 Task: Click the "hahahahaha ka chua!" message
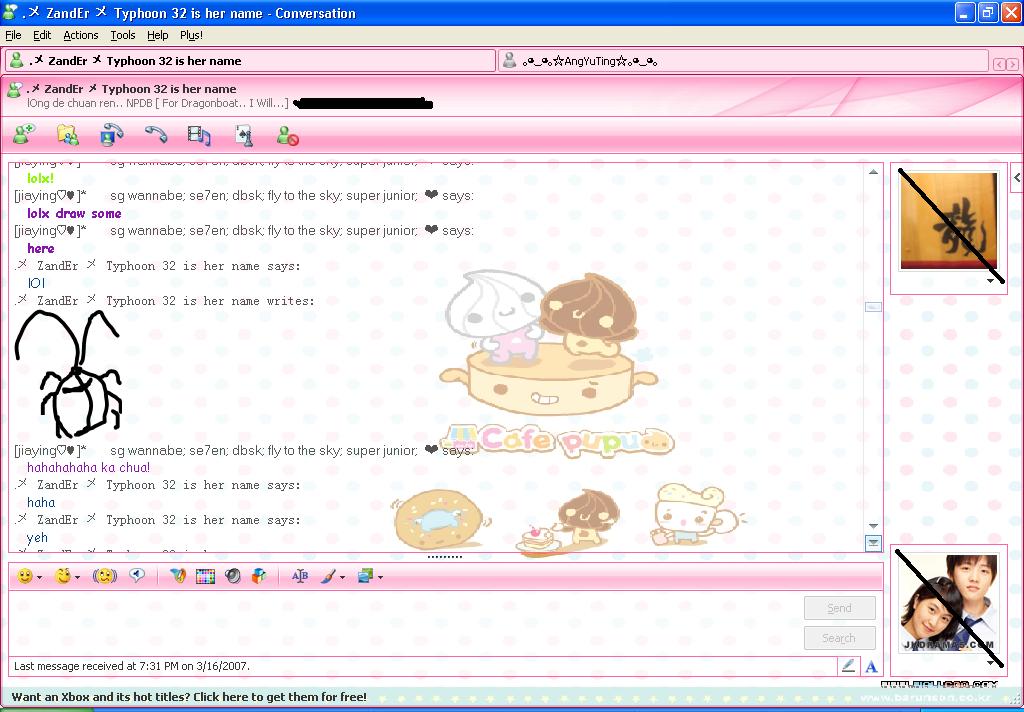[x=88, y=468]
